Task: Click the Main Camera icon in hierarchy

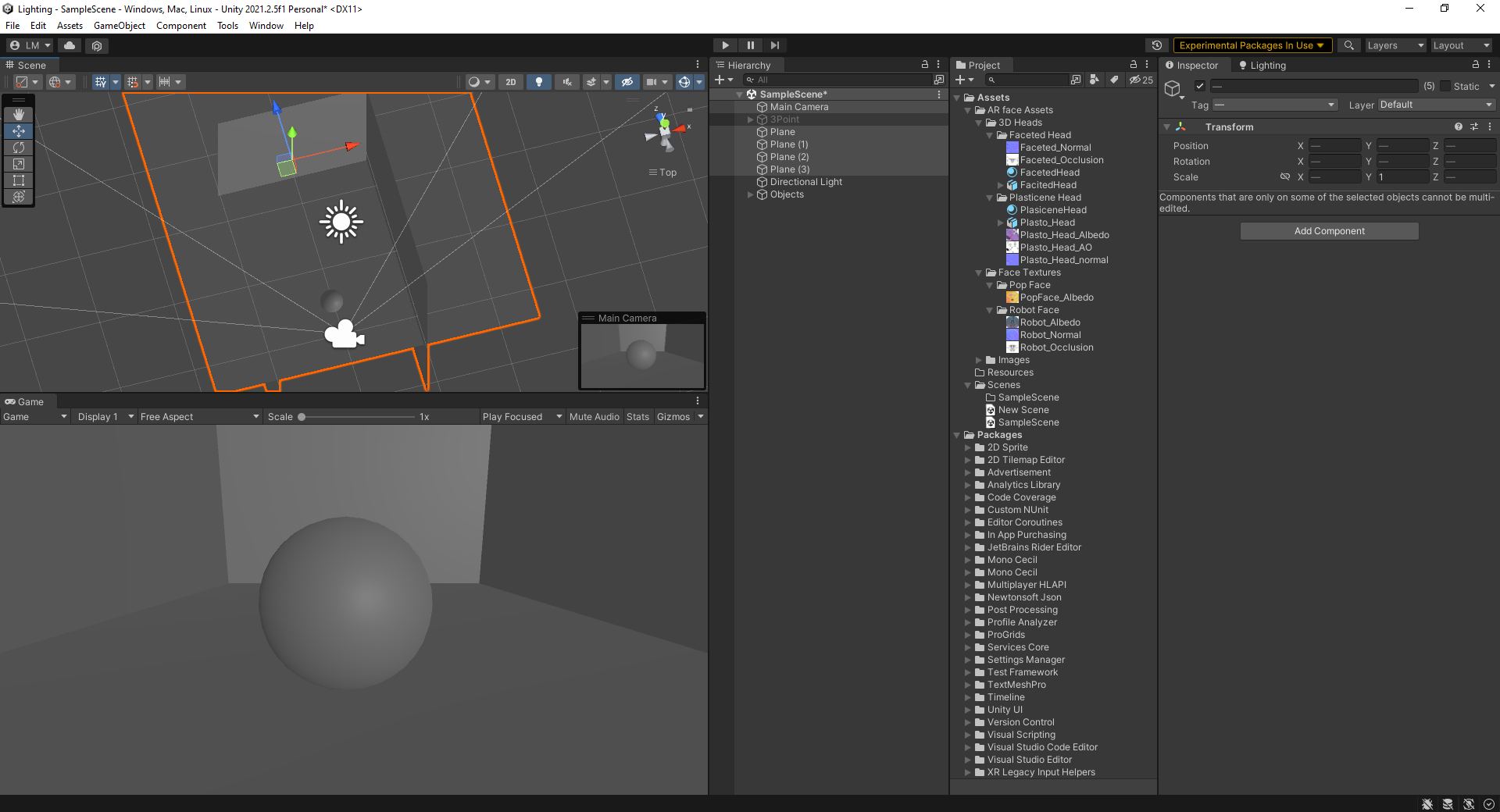Action: click(762, 107)
